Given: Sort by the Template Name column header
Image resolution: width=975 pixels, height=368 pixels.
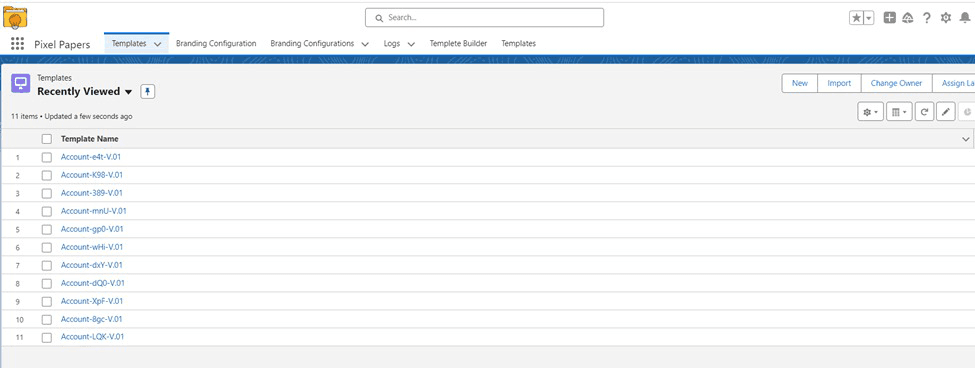Looking at the screenshot, I should click(x=90, y=139).
